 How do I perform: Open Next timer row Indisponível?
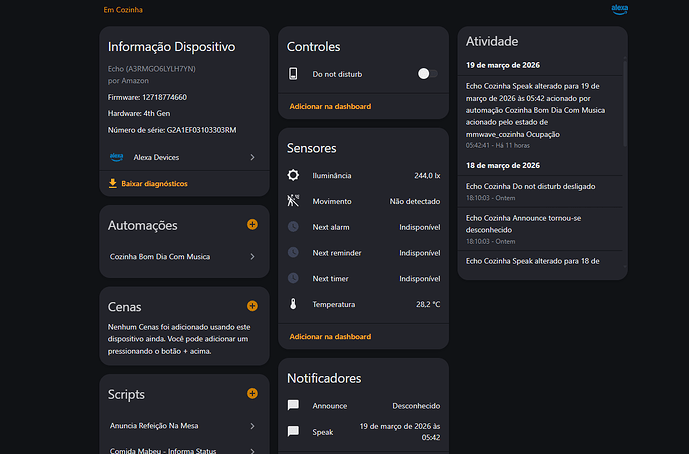tap(363, 279)
